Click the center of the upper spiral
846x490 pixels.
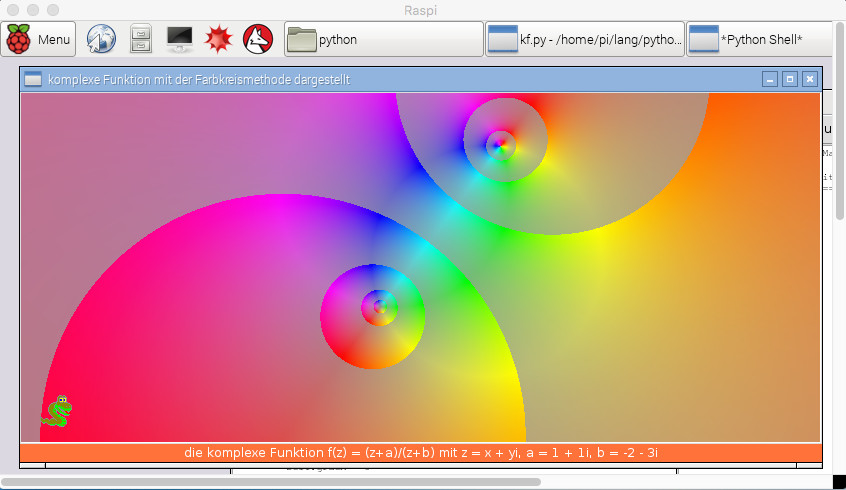502,146
